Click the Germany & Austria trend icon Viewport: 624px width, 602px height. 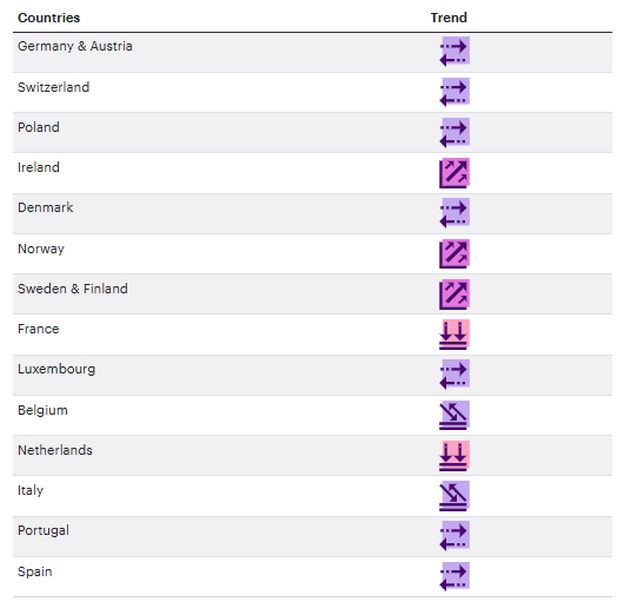454,52
